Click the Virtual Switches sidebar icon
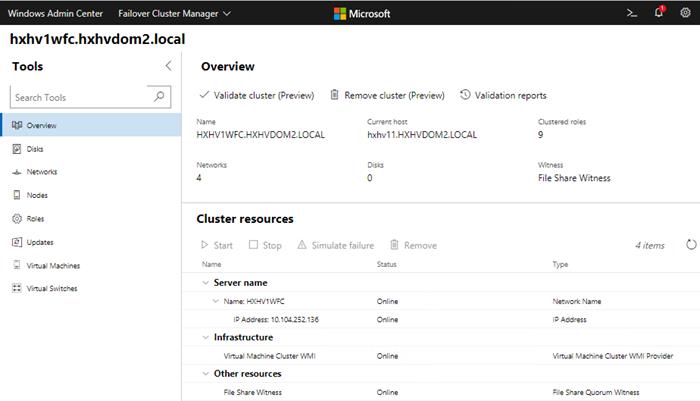The image size is (700, 401). coord(17,288)
